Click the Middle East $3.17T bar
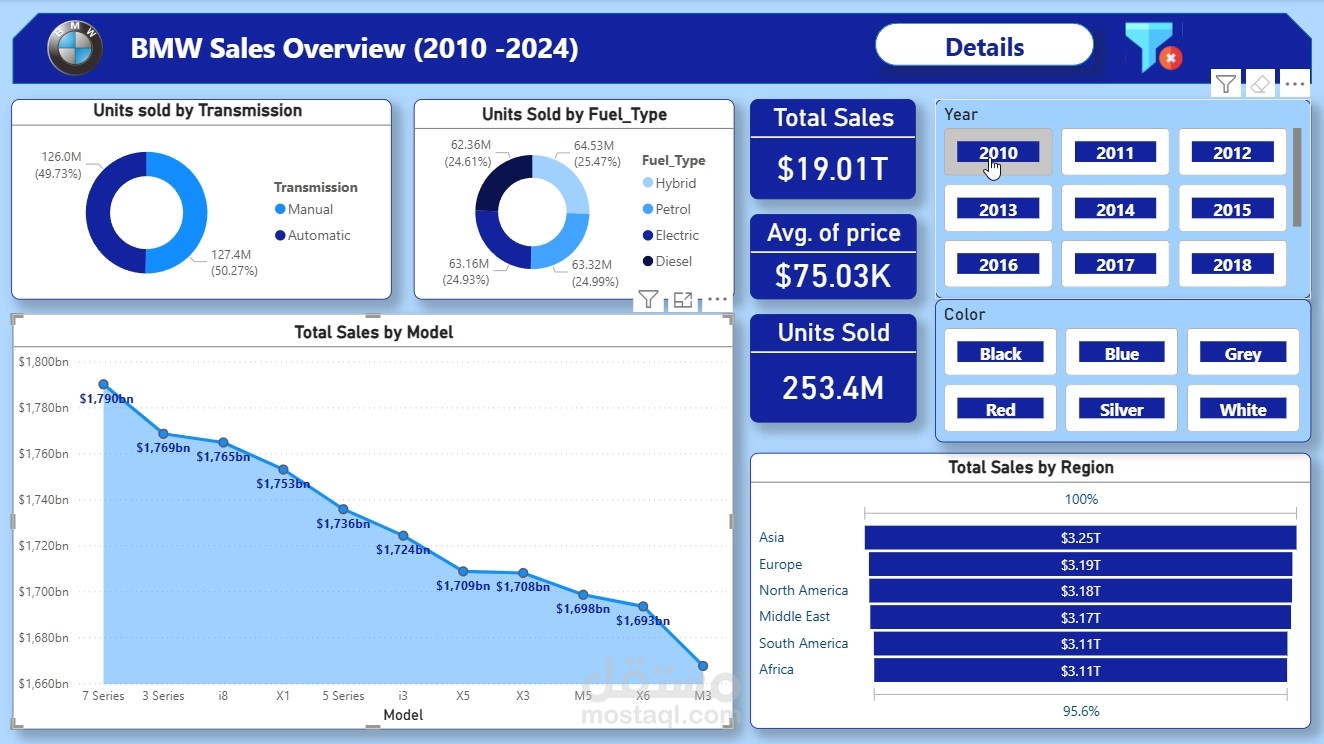The image size is (1324, 744). pyautogui.click(x=1080, y=617)
